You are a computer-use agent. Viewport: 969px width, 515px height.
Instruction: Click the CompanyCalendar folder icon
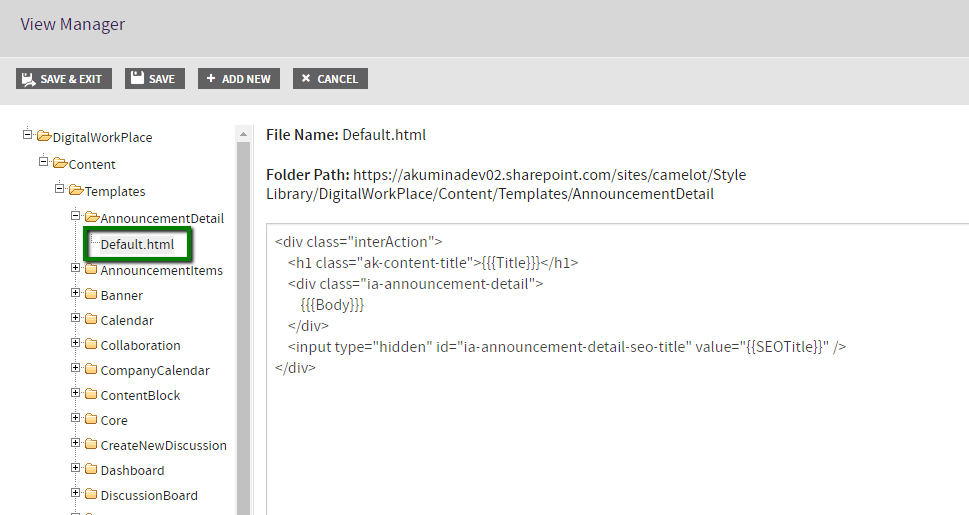tap(91, 370)
